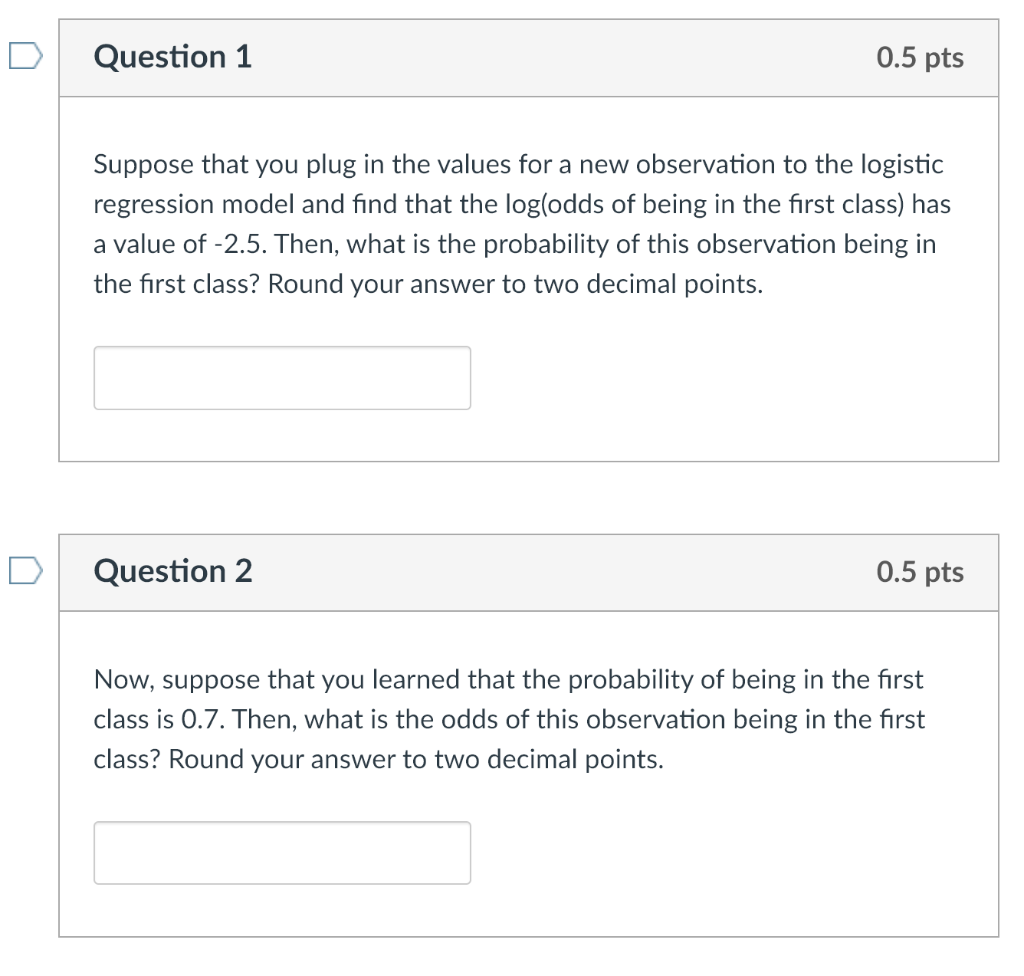Click the '0.5 pts' label on Question 1

click(x=920, y=58)
